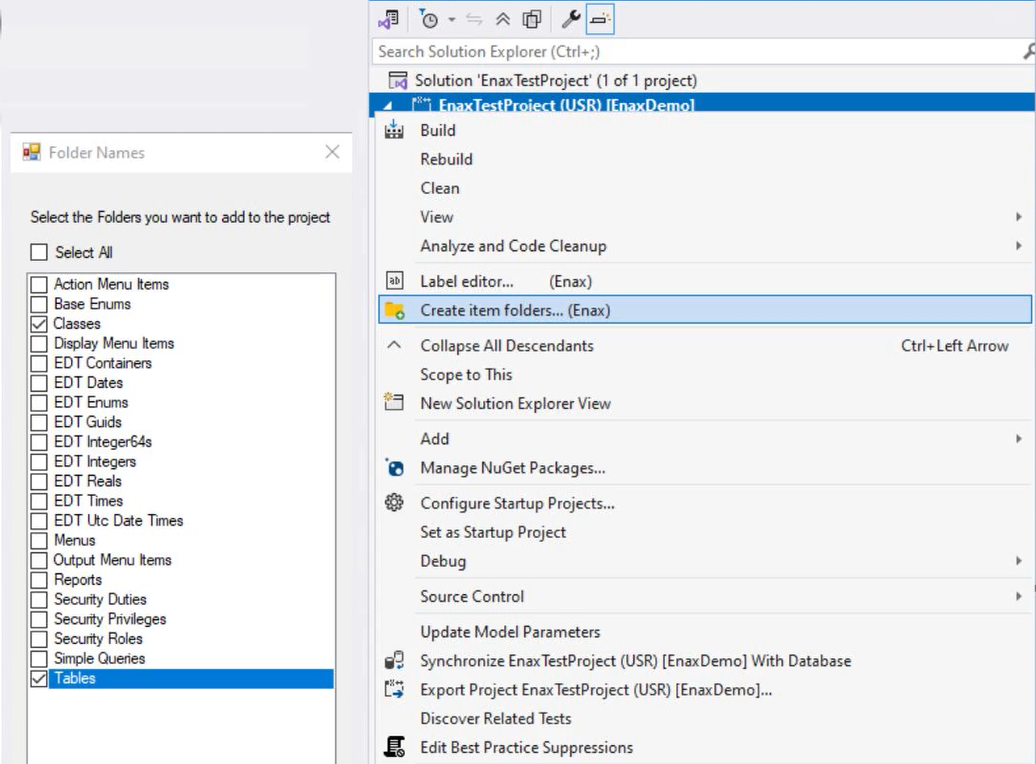Choose Update Model Parameters
Viewport: 1036px width, 764px height.
[510, 632]
